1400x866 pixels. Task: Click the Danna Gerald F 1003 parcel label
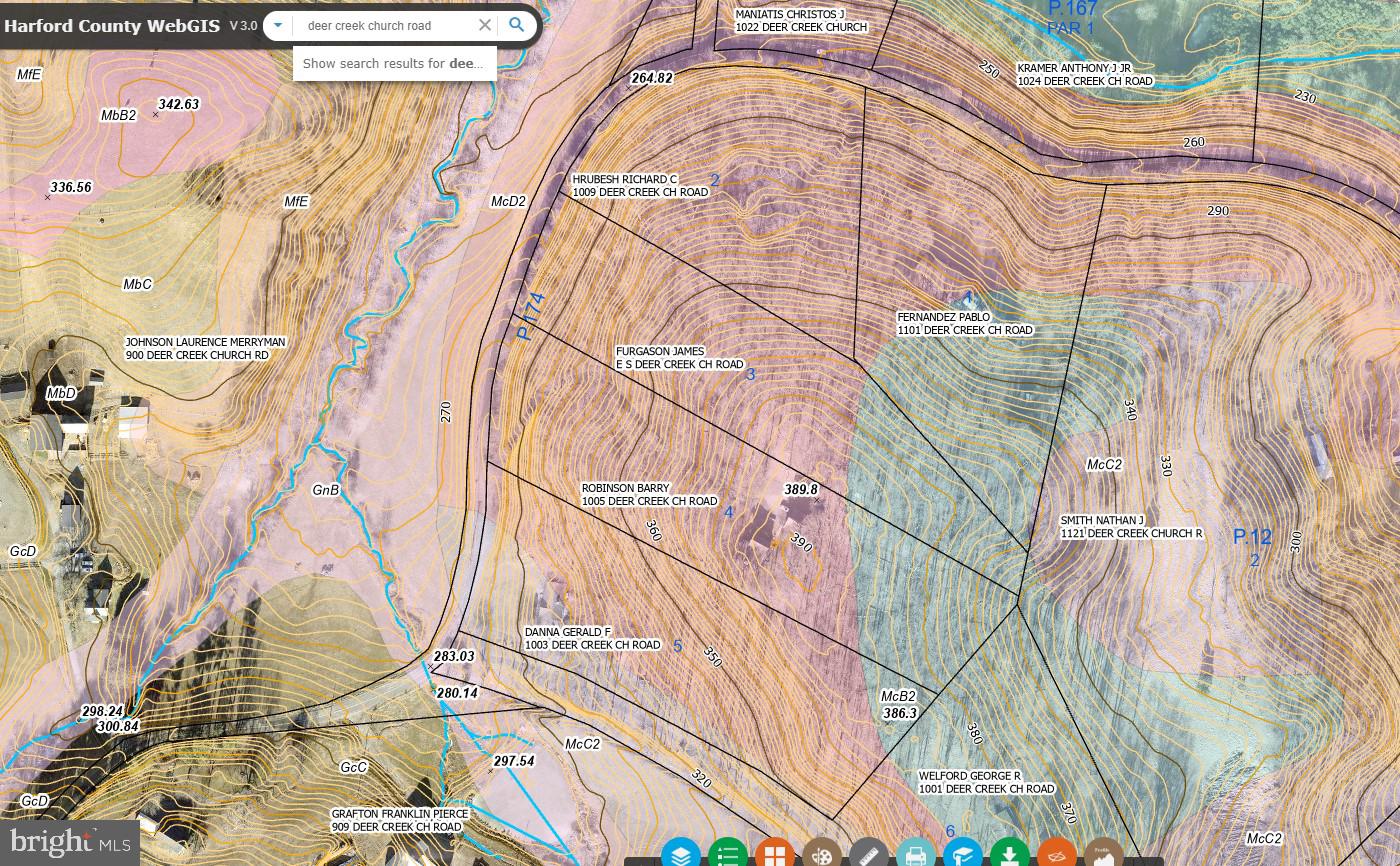coord(592,639)
